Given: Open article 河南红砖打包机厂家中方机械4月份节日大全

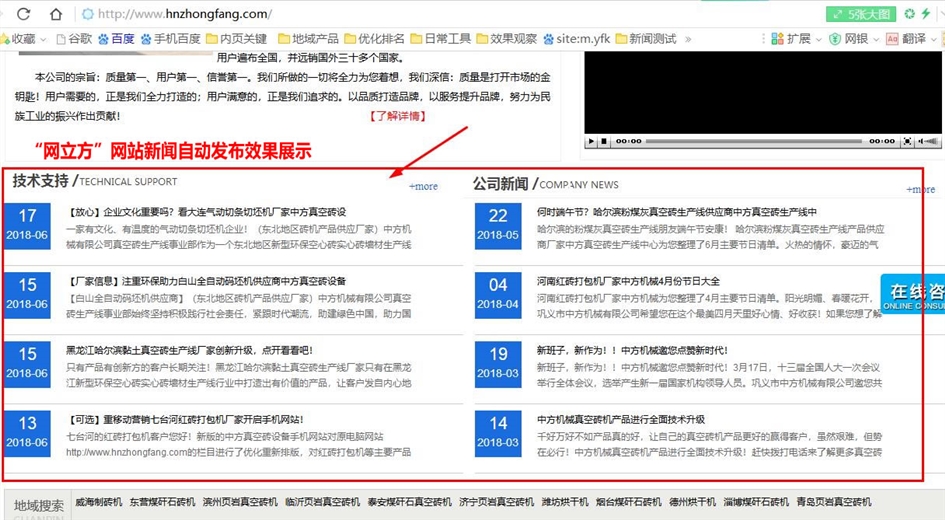Looking at the screenshot, I should (x=628, y=281).
